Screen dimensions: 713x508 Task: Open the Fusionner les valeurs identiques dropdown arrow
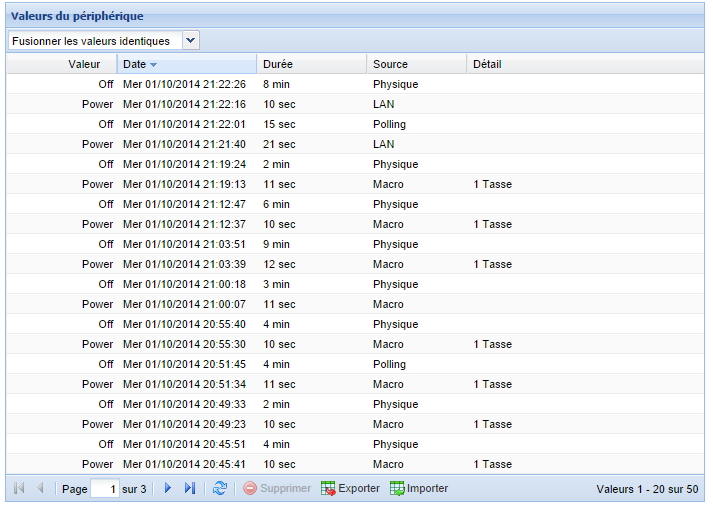(191, 41)
